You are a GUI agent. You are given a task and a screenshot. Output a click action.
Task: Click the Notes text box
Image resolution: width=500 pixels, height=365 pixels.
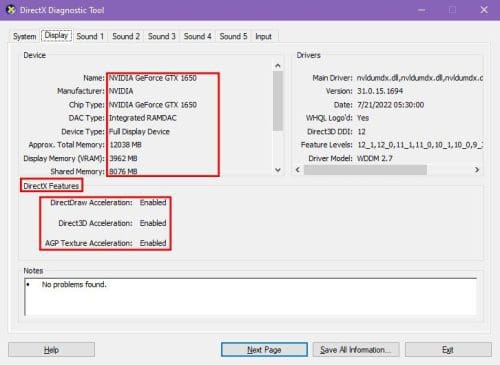[x=251, y=297]
